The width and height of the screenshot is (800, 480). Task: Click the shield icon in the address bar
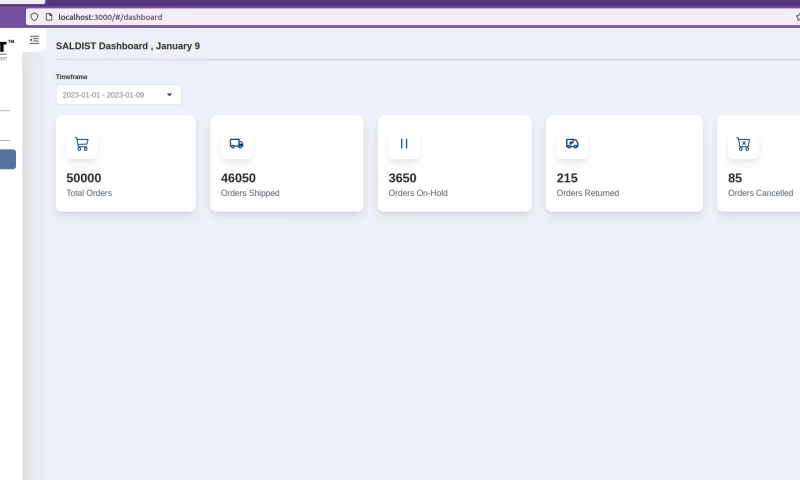[34, 17]
